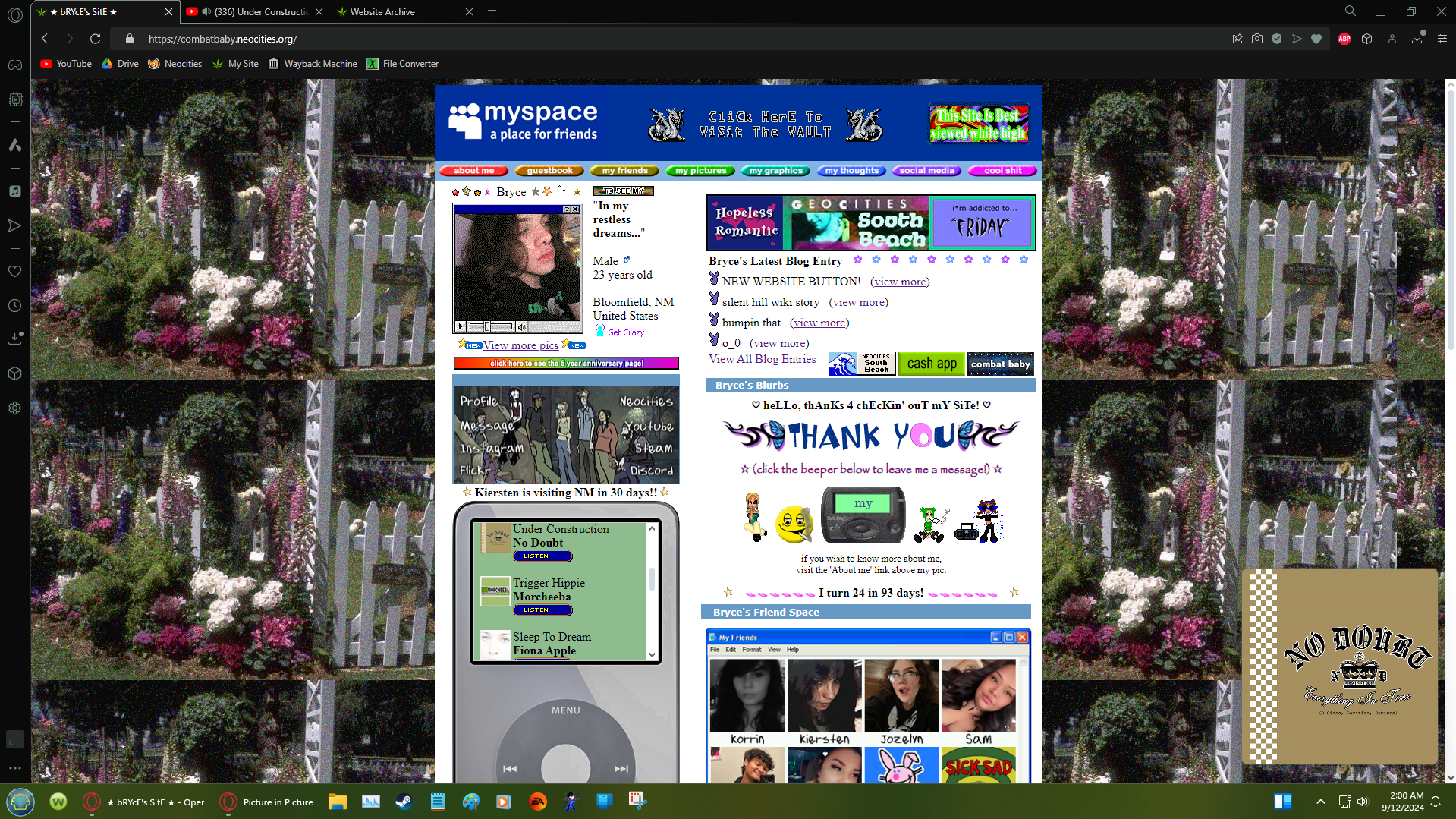1456x819 pixels.
Task: Open the browser downloads toolbar icon
Action: [1417, 39]
